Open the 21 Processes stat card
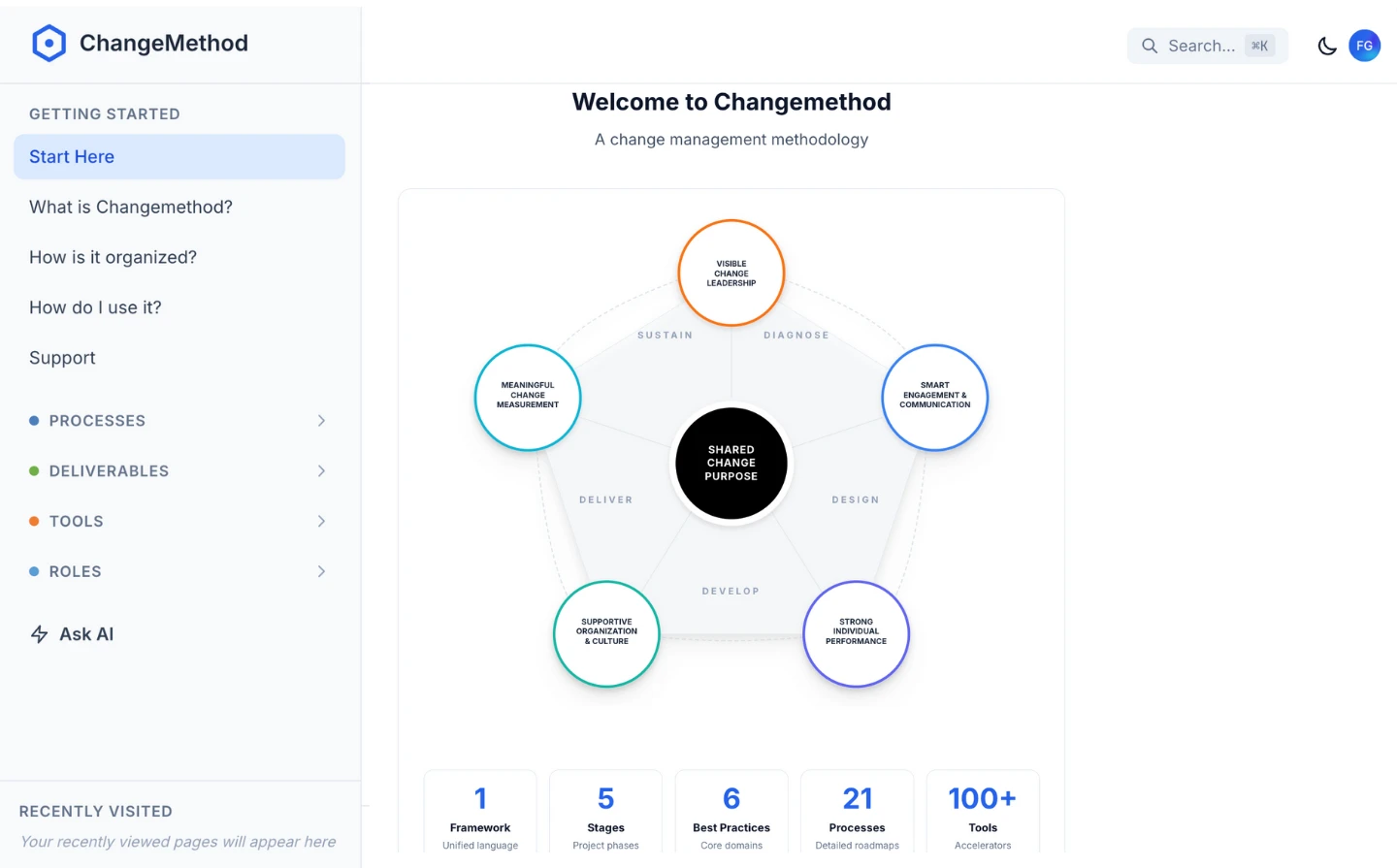 (858, 813)
